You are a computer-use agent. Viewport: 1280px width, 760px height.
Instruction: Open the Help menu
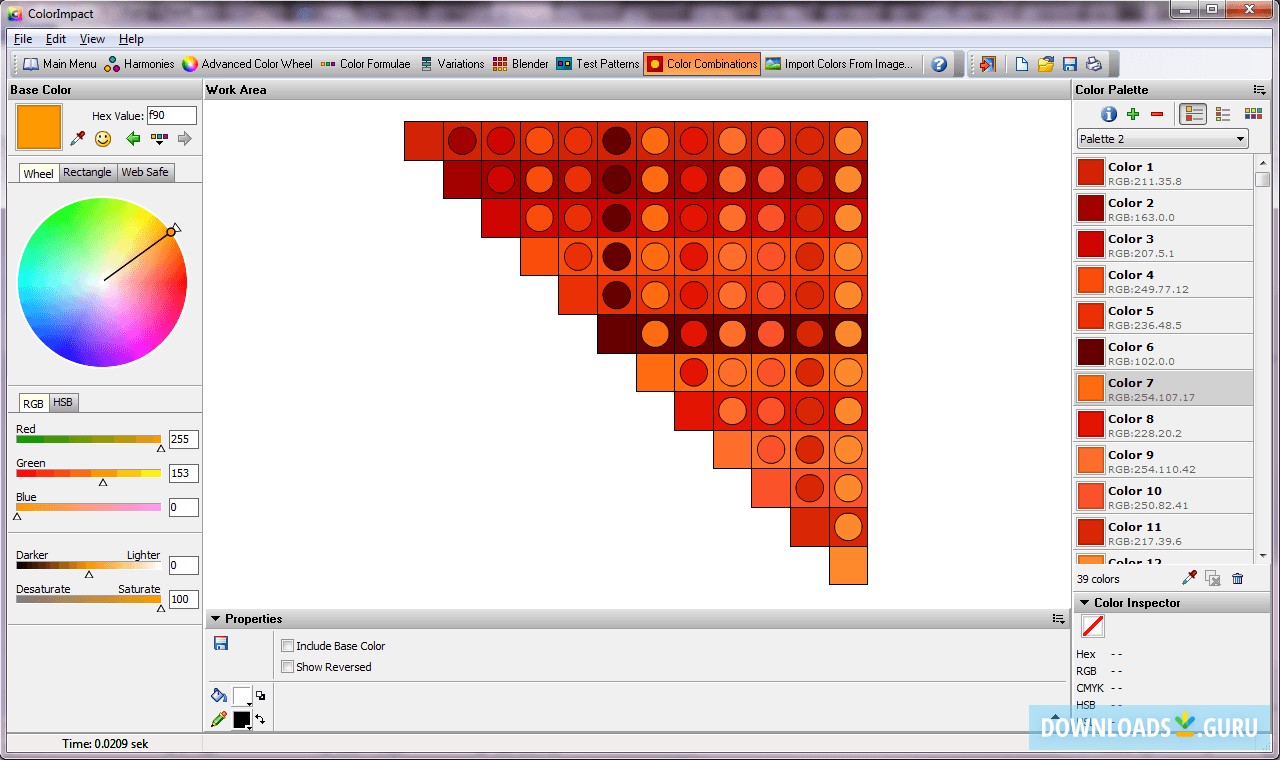click(x=131, y=39)
